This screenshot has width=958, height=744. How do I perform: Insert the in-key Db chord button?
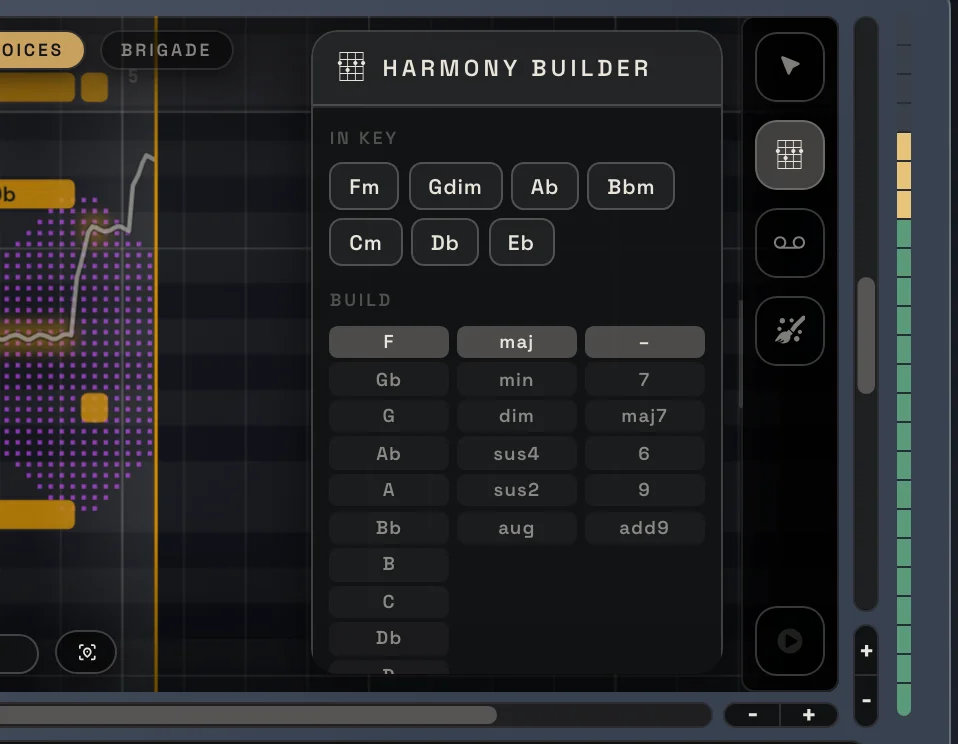click(445, 243)
